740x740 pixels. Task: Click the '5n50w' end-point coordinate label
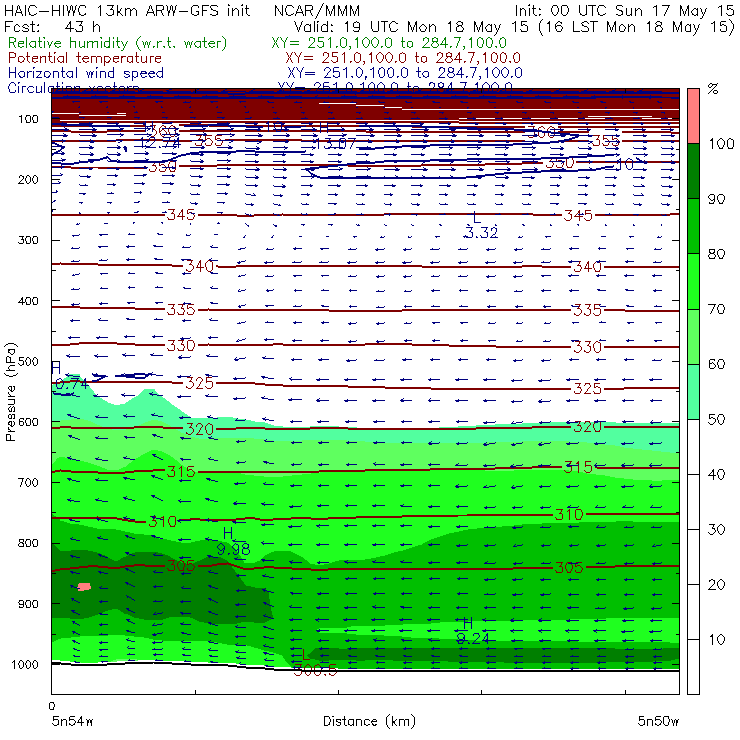coord(658,721)
